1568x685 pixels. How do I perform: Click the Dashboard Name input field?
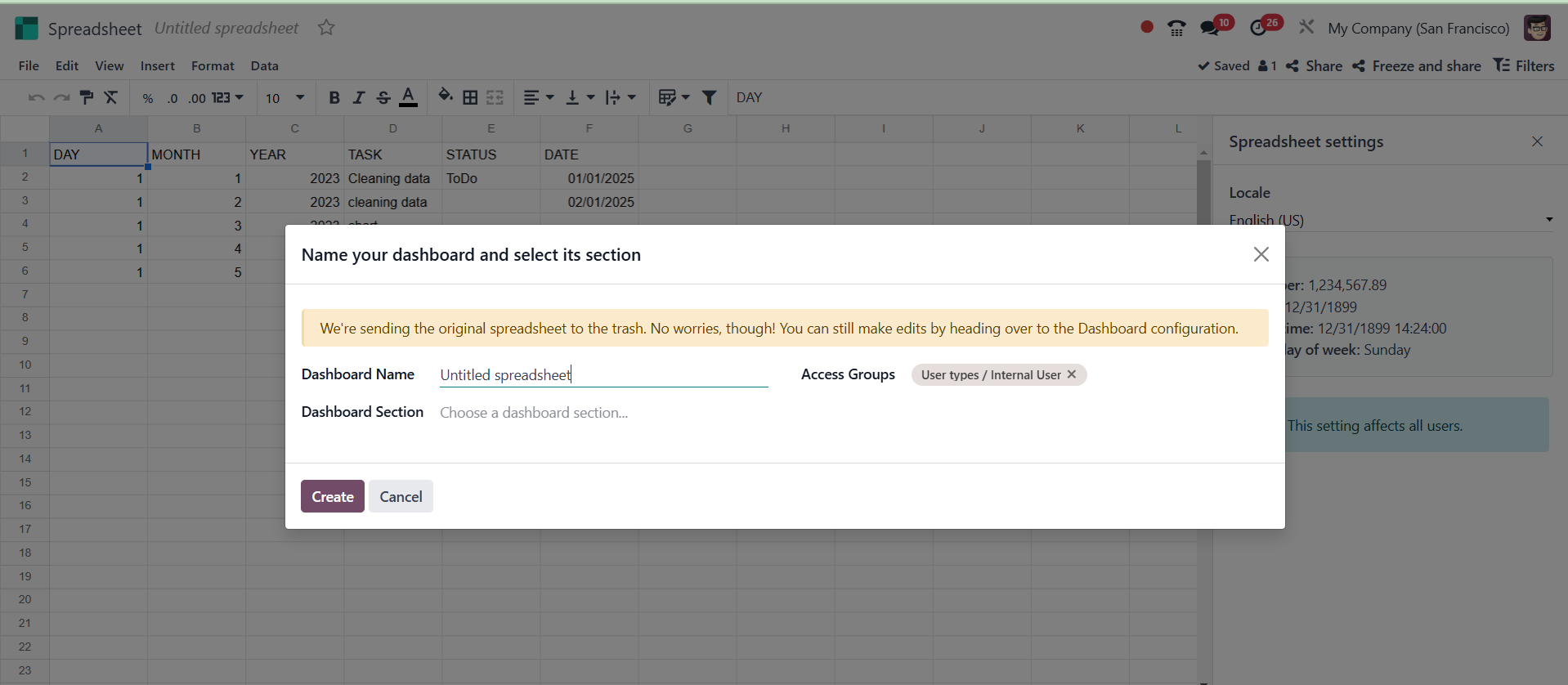point(603,374)
